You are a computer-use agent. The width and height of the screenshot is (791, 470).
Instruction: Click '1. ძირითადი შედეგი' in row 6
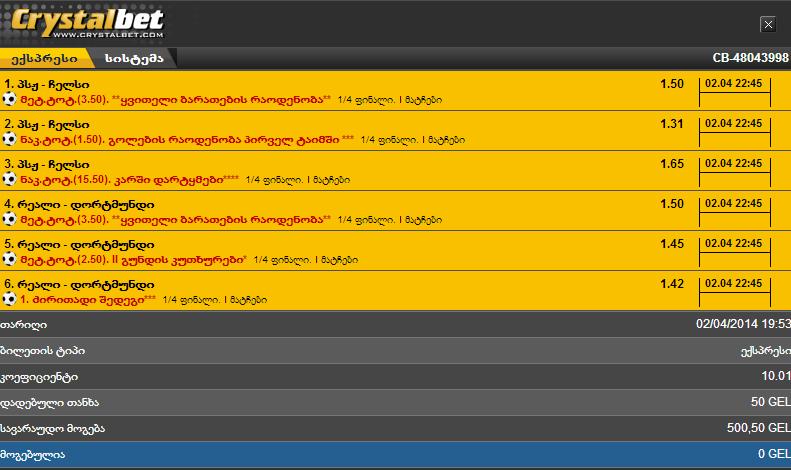88,299
